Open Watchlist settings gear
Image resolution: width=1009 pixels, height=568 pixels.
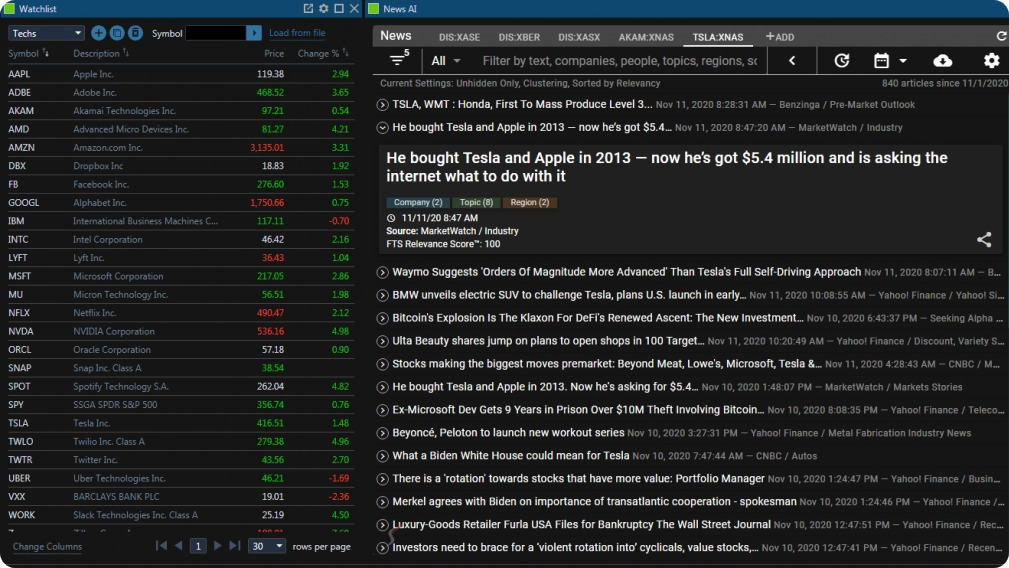323,8
